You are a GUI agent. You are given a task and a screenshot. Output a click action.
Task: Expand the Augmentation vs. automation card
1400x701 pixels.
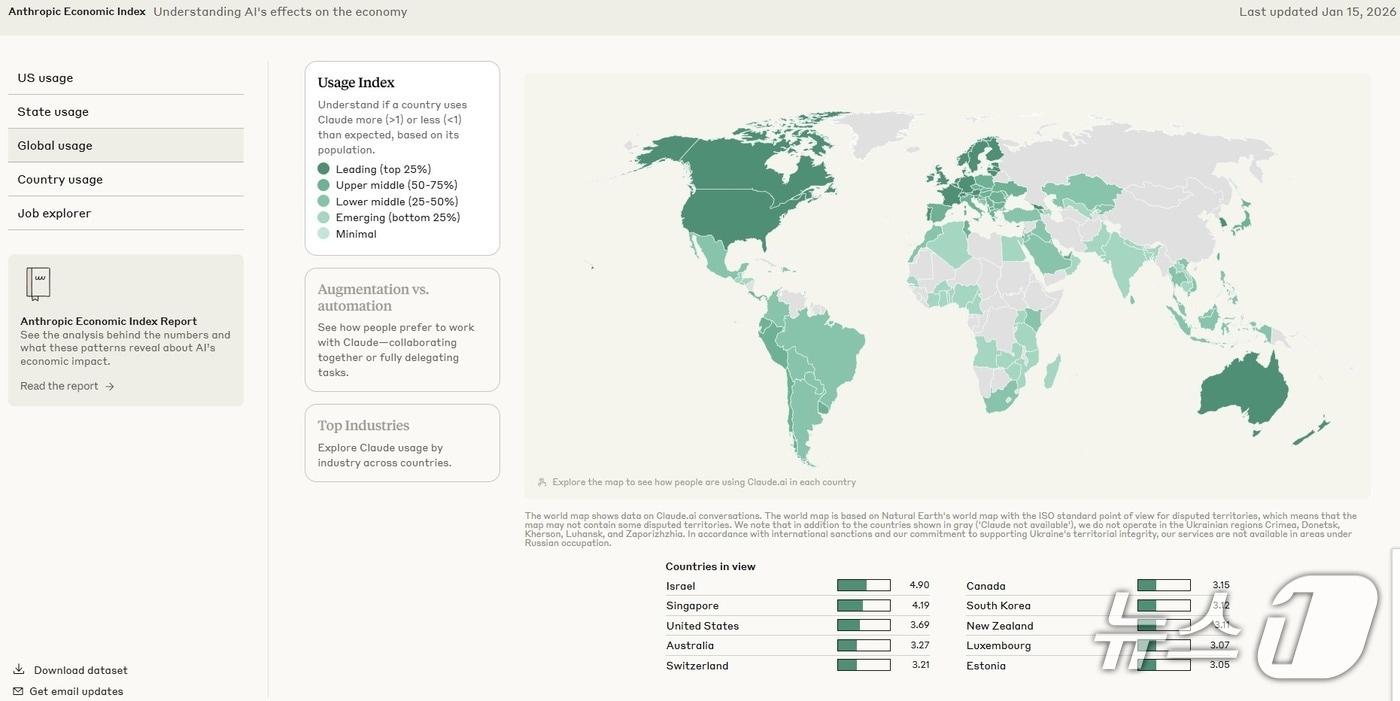402,329
